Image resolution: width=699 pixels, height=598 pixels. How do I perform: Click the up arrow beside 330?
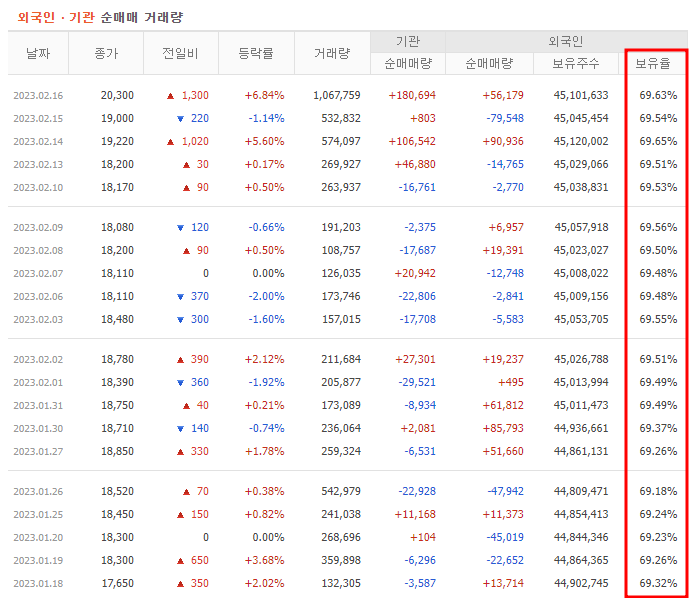click(x=181, y=452)
